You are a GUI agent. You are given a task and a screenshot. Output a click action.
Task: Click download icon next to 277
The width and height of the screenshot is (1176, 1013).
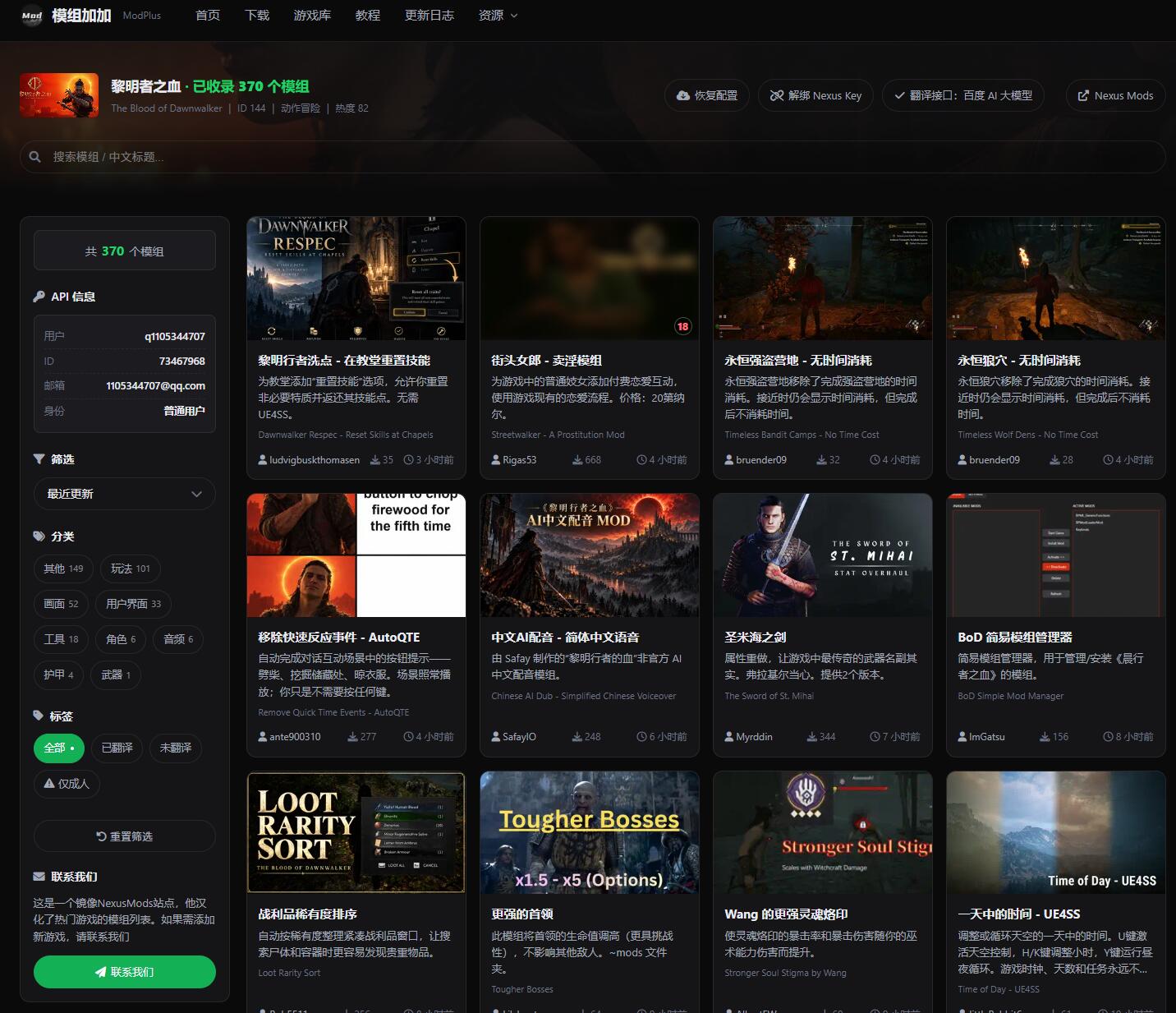click(352, 737)
